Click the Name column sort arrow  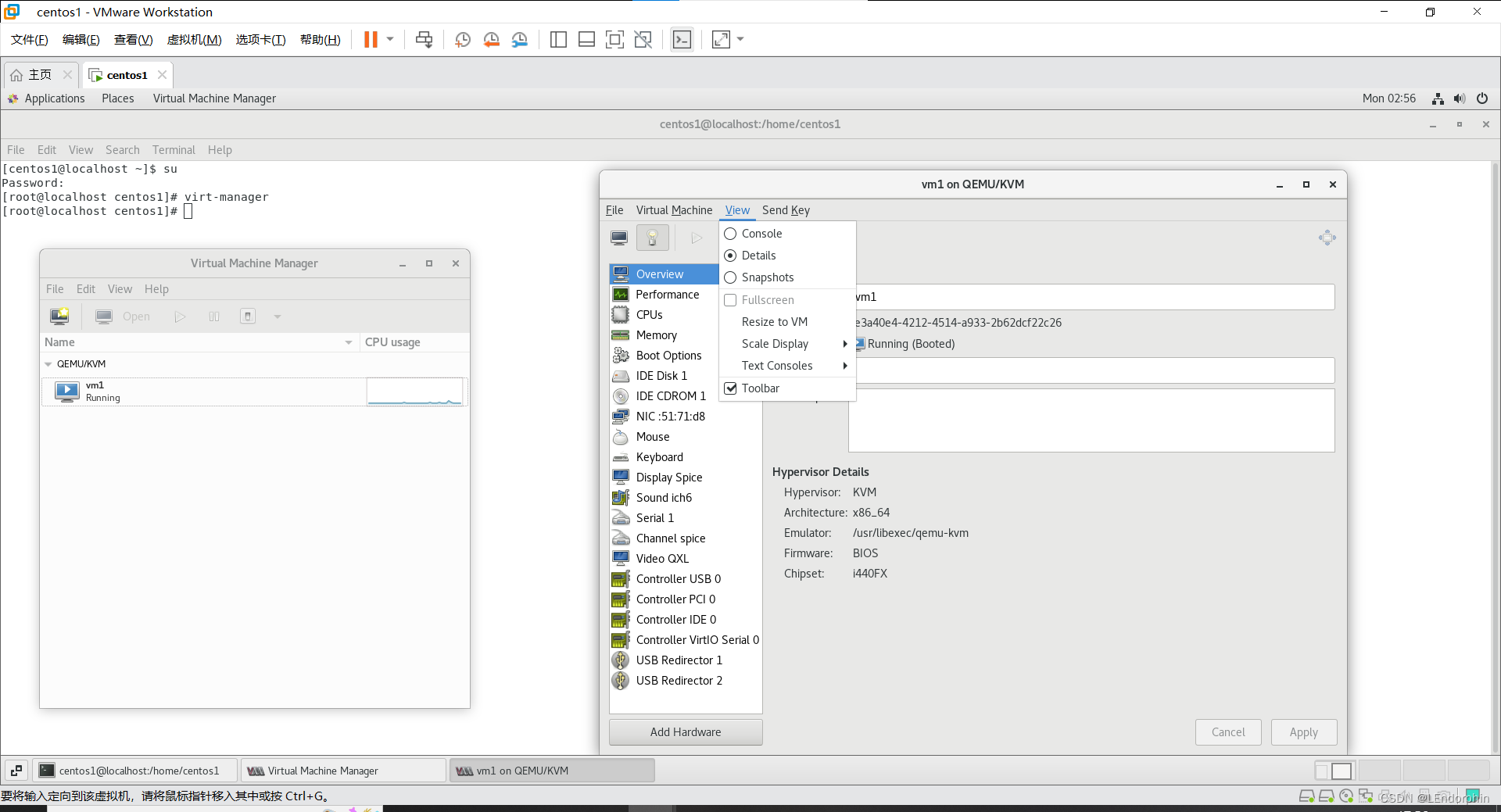tap(349, 342)
